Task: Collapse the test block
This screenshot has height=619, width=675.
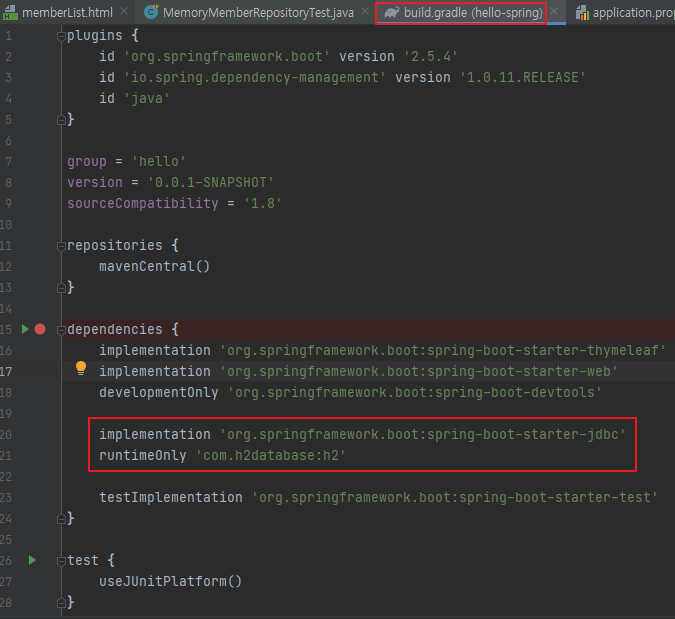Action: [x=61, y=561]
